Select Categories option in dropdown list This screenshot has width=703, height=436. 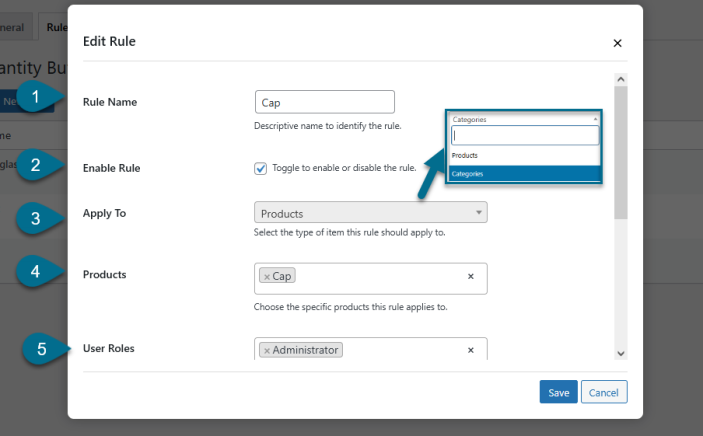tap(525, 173)
